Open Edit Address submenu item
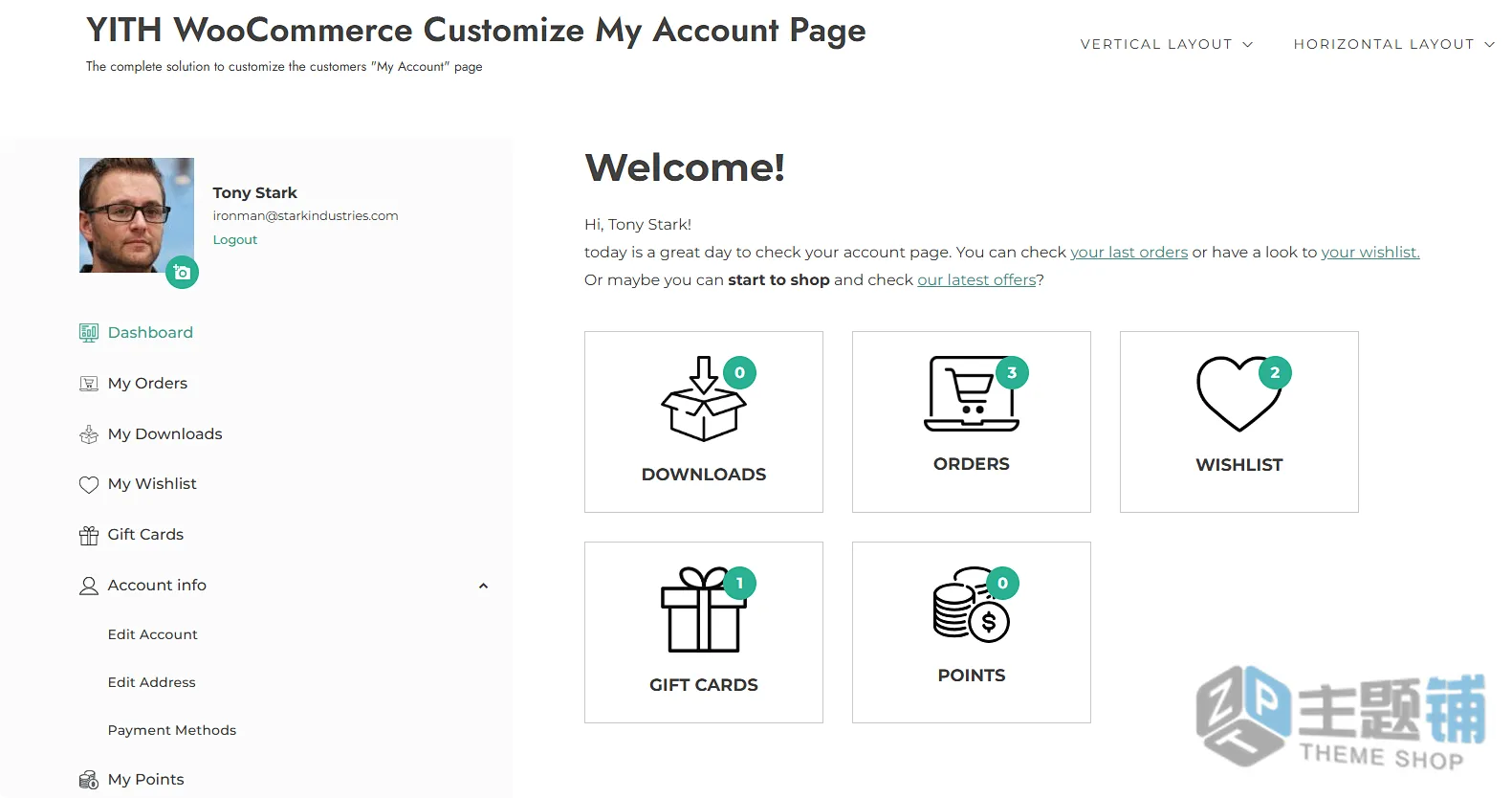This screenshot has height=798, width=1512. (x=152, y=682)
